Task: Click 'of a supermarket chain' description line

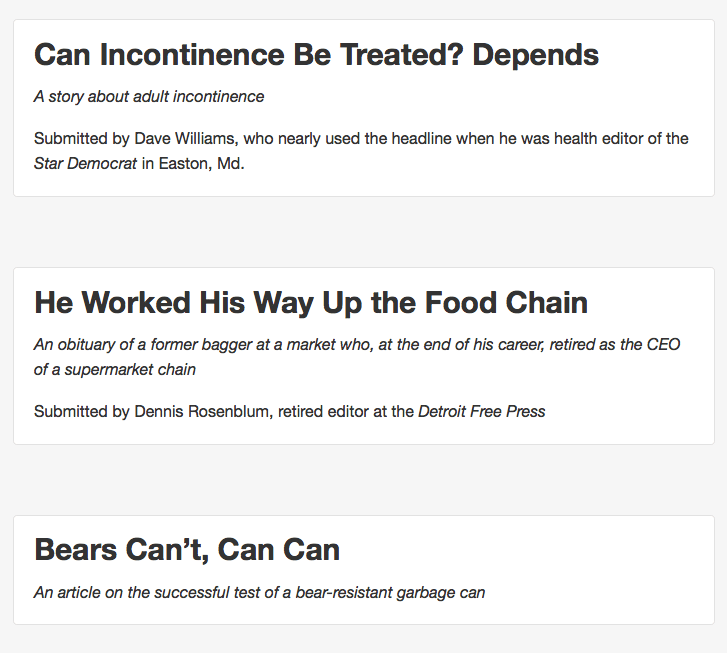Action: click(115, 370)
